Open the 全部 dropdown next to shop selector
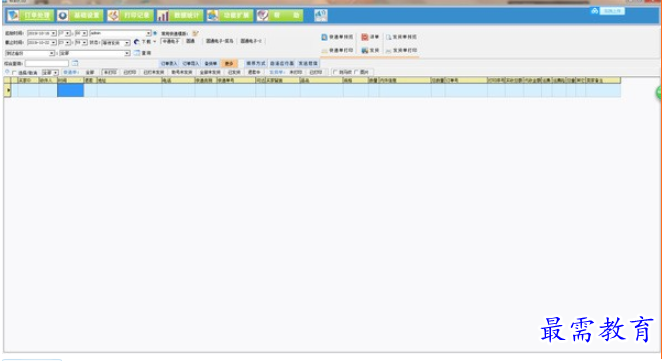The height and width of the screenshot is (361, 662). click(x=127, y=53)
